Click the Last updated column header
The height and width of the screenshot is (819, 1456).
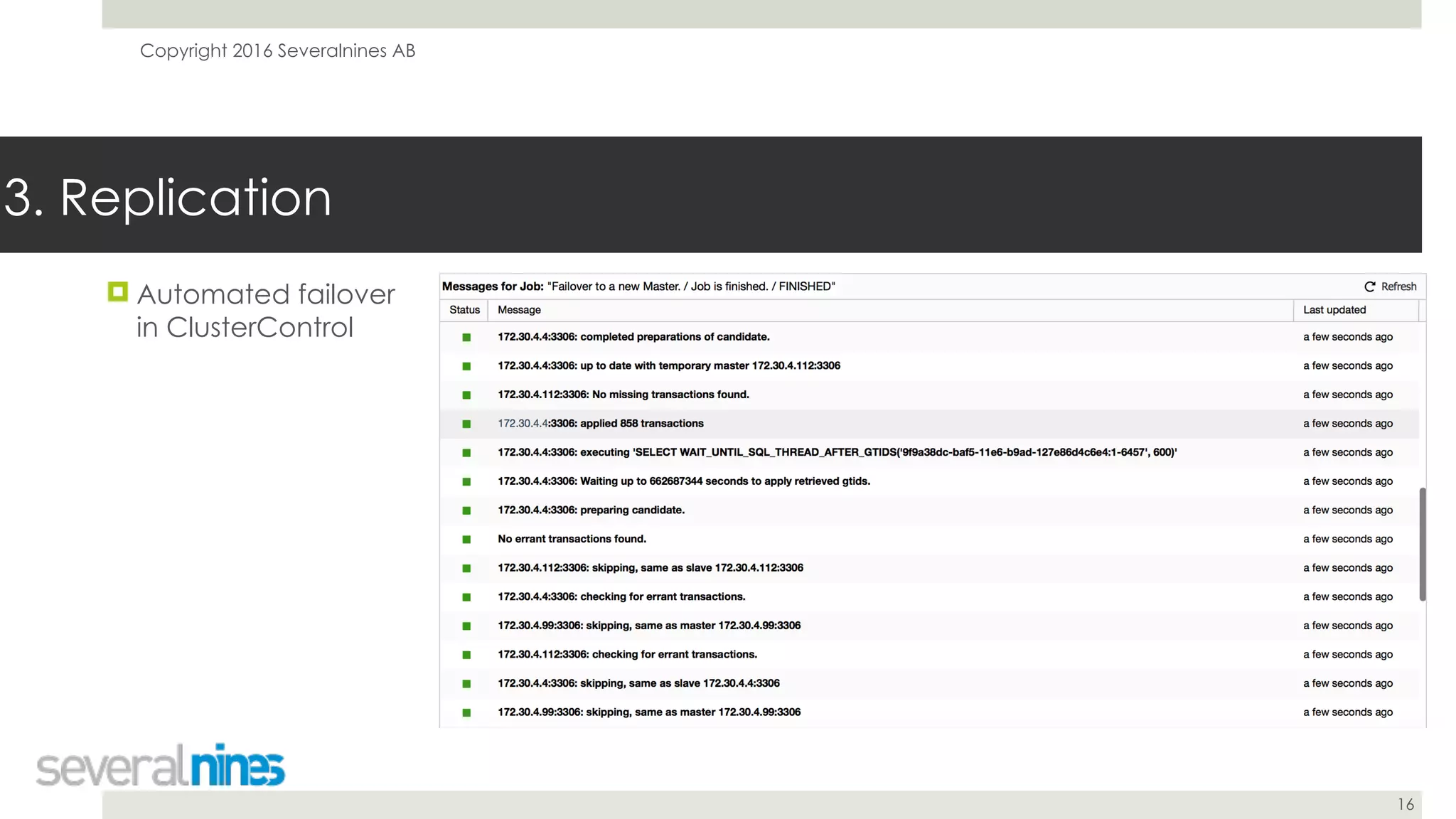1334,310
